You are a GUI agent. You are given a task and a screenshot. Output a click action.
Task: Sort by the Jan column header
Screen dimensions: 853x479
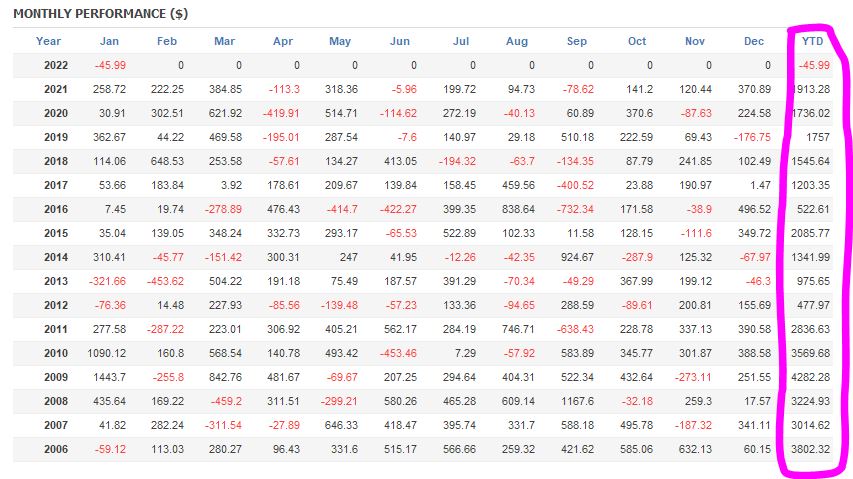tap(109, 41)
